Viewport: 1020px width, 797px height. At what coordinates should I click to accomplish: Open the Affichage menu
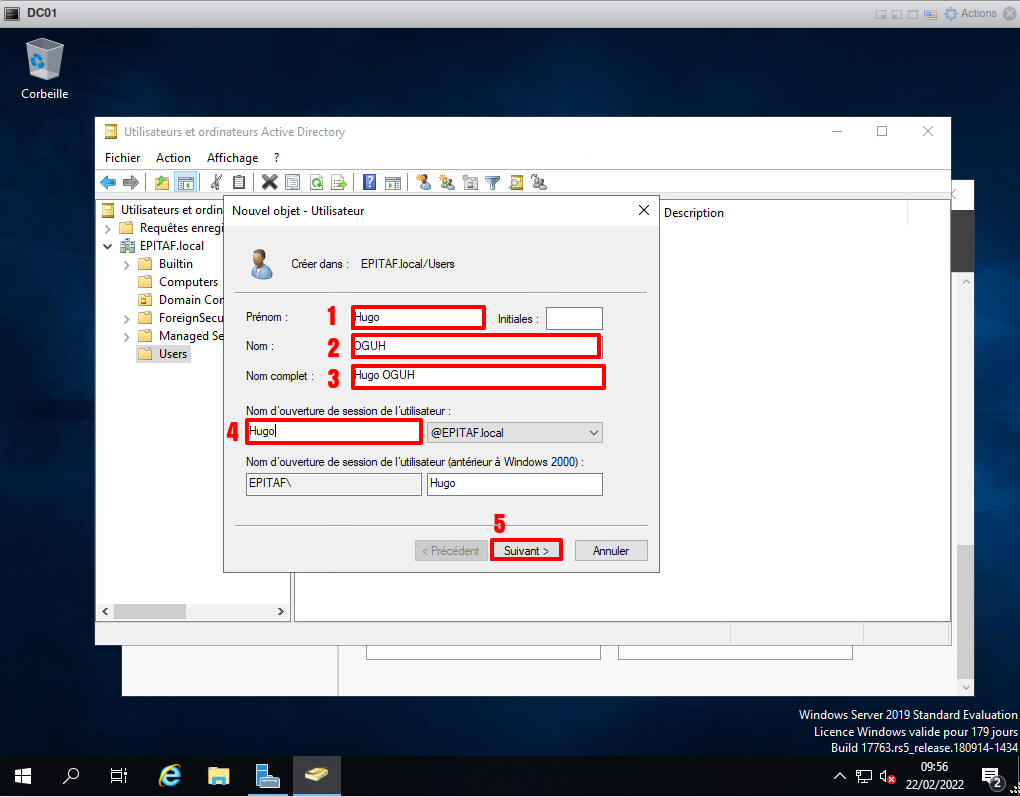(232, 158)
